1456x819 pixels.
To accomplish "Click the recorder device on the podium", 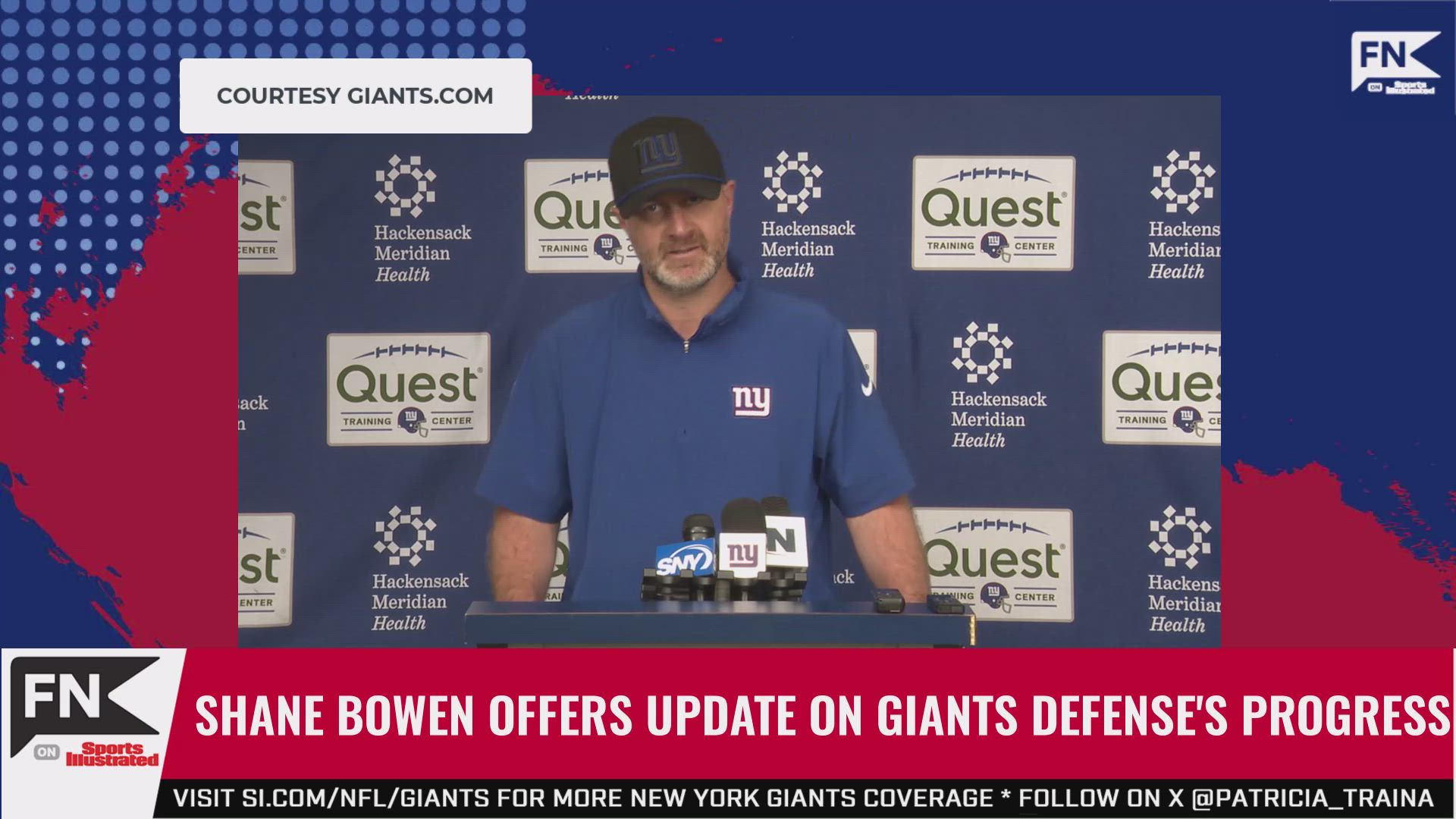I will pyautogui.click(x=886, y=600).
